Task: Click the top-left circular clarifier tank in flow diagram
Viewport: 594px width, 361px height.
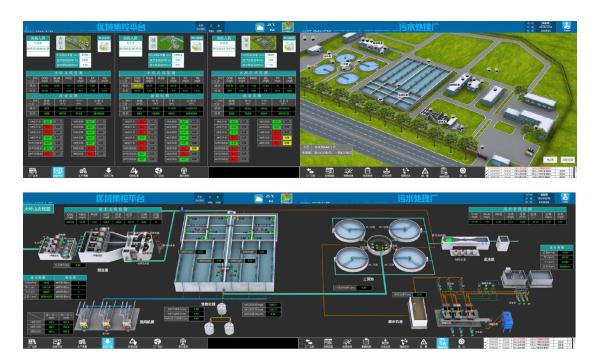Action: click(349, 230)
